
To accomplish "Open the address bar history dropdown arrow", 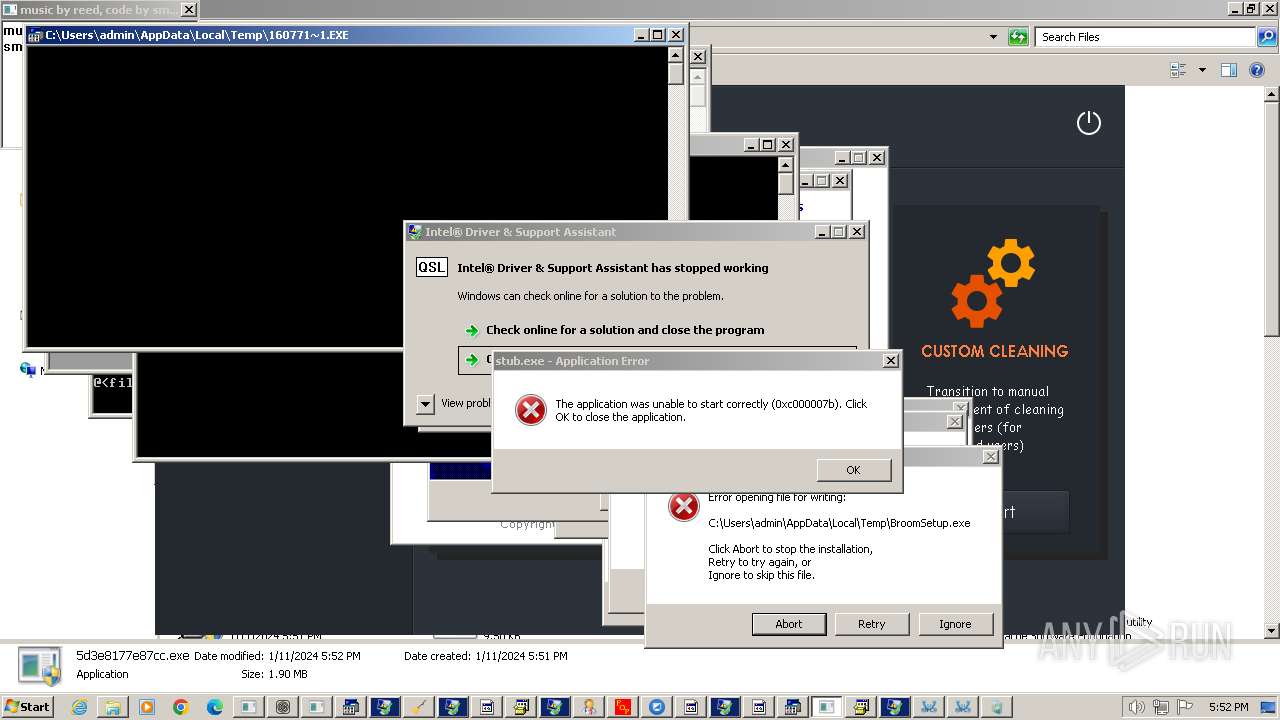I will (993, 37).
